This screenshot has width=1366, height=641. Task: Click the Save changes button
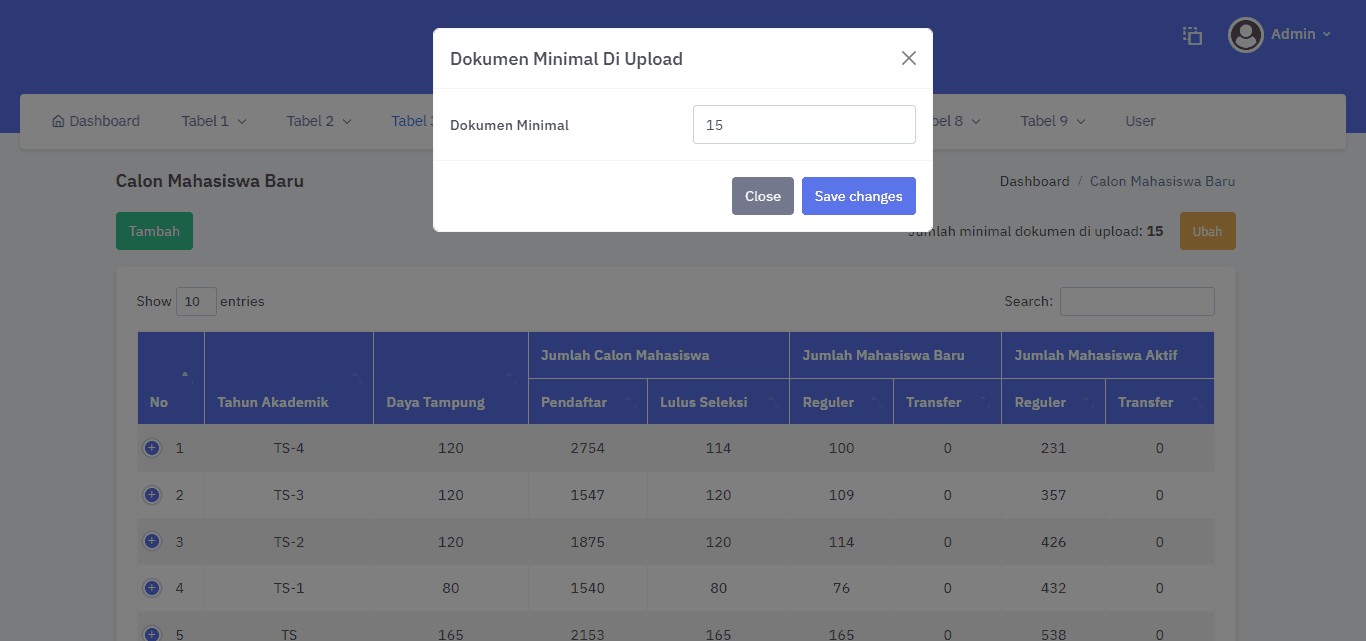pos(858,196)
